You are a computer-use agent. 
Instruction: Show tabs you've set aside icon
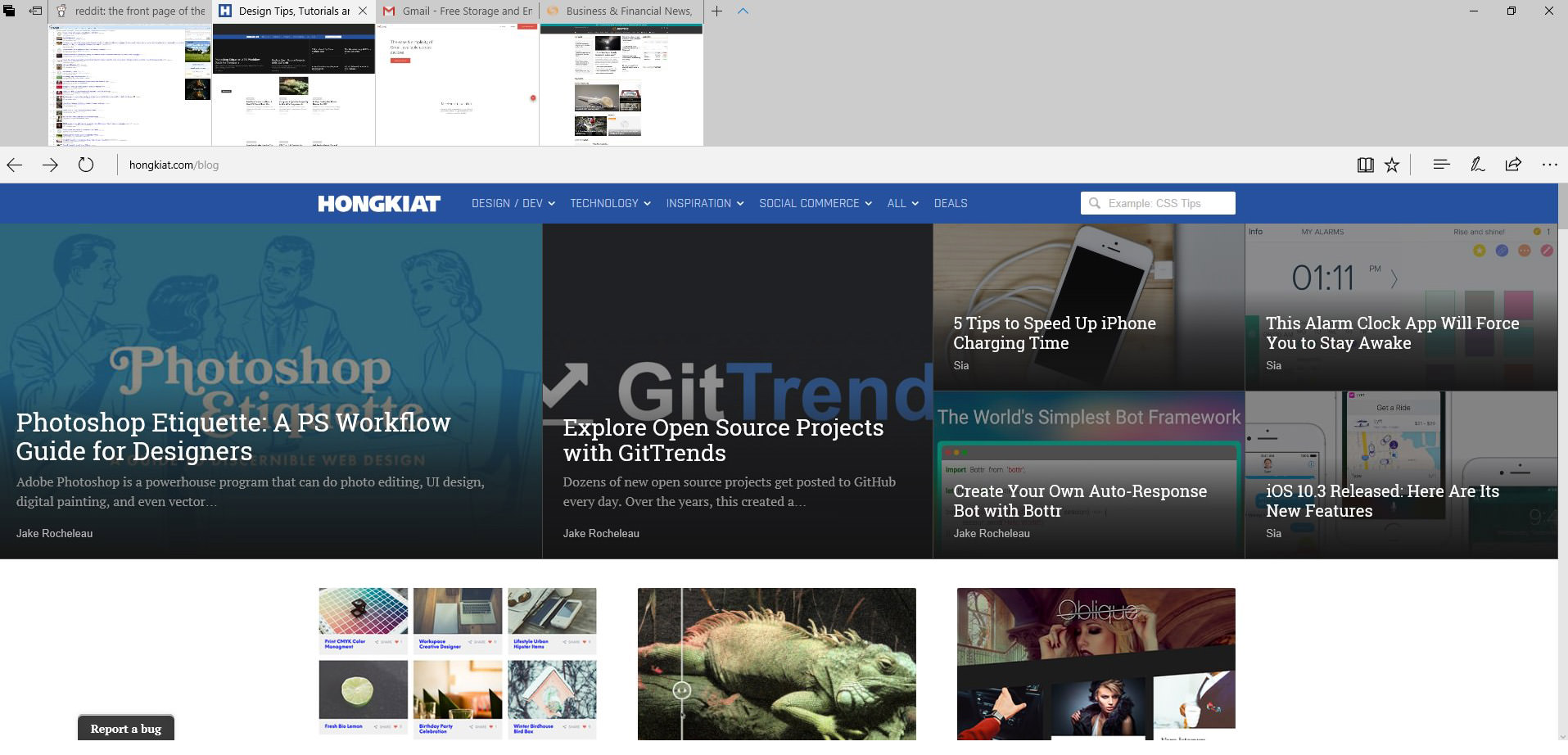pos(9,11)
